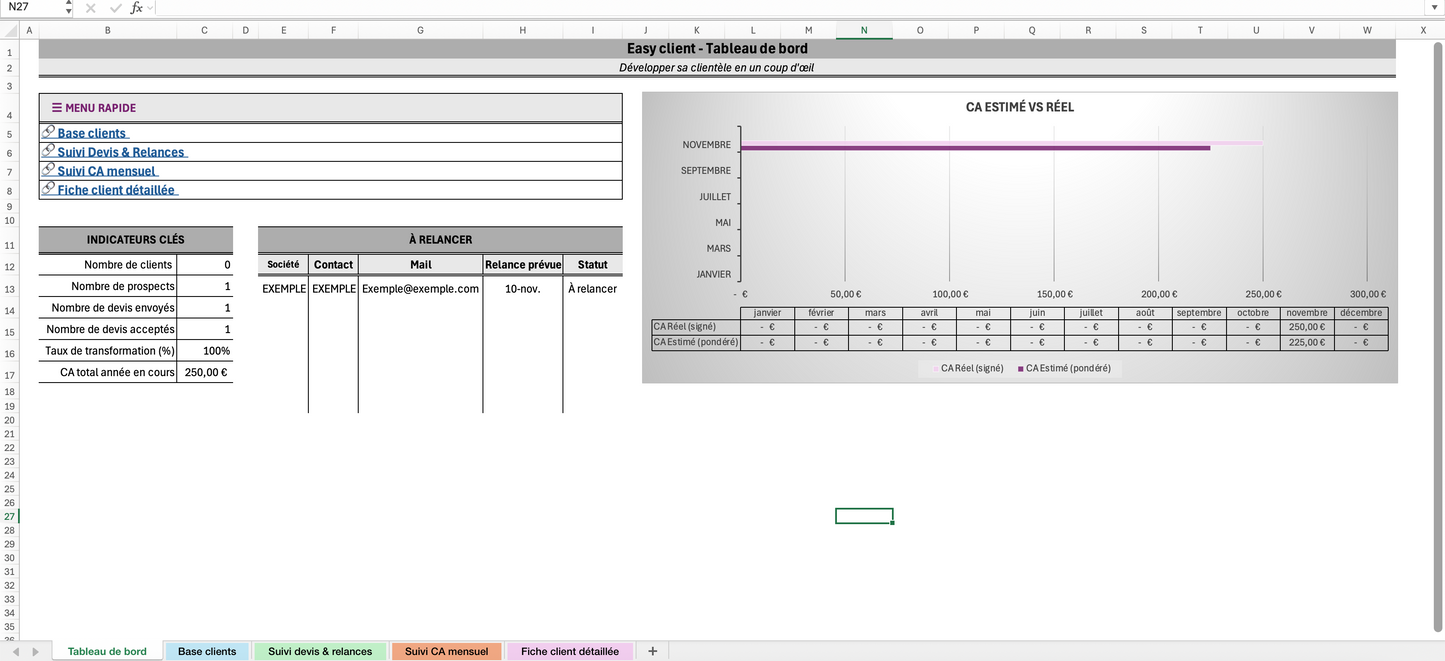1445x661 pixels.
Task: Toggle the CA Estimé (pondéré) legend entry
Action: [x=1065, y=367]
